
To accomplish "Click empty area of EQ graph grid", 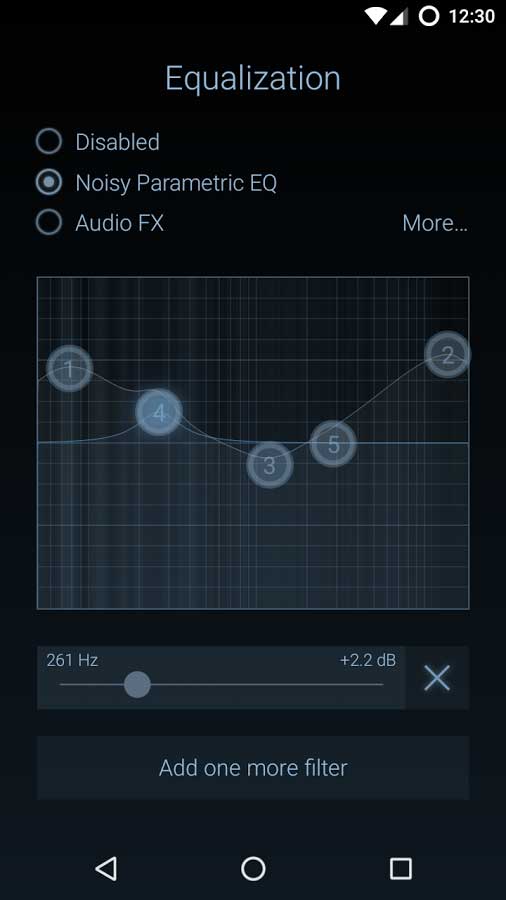I will pyautogui.click(x=252, y=551).
